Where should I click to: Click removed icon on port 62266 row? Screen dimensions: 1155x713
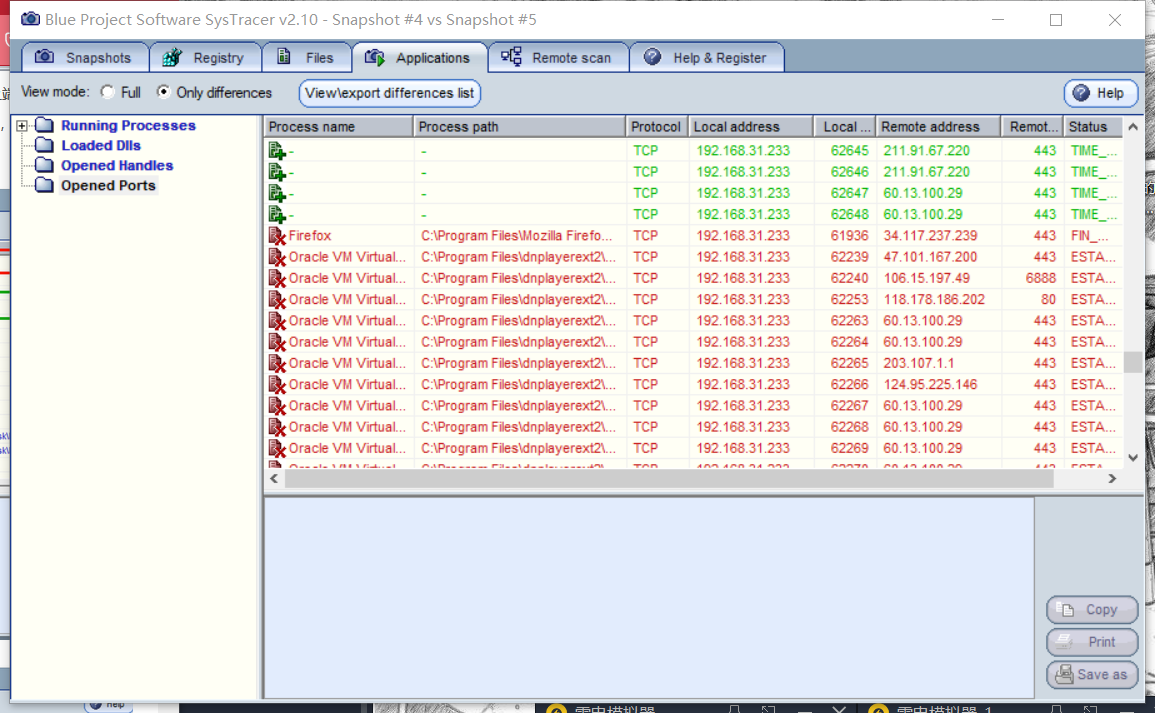[277, 385]
